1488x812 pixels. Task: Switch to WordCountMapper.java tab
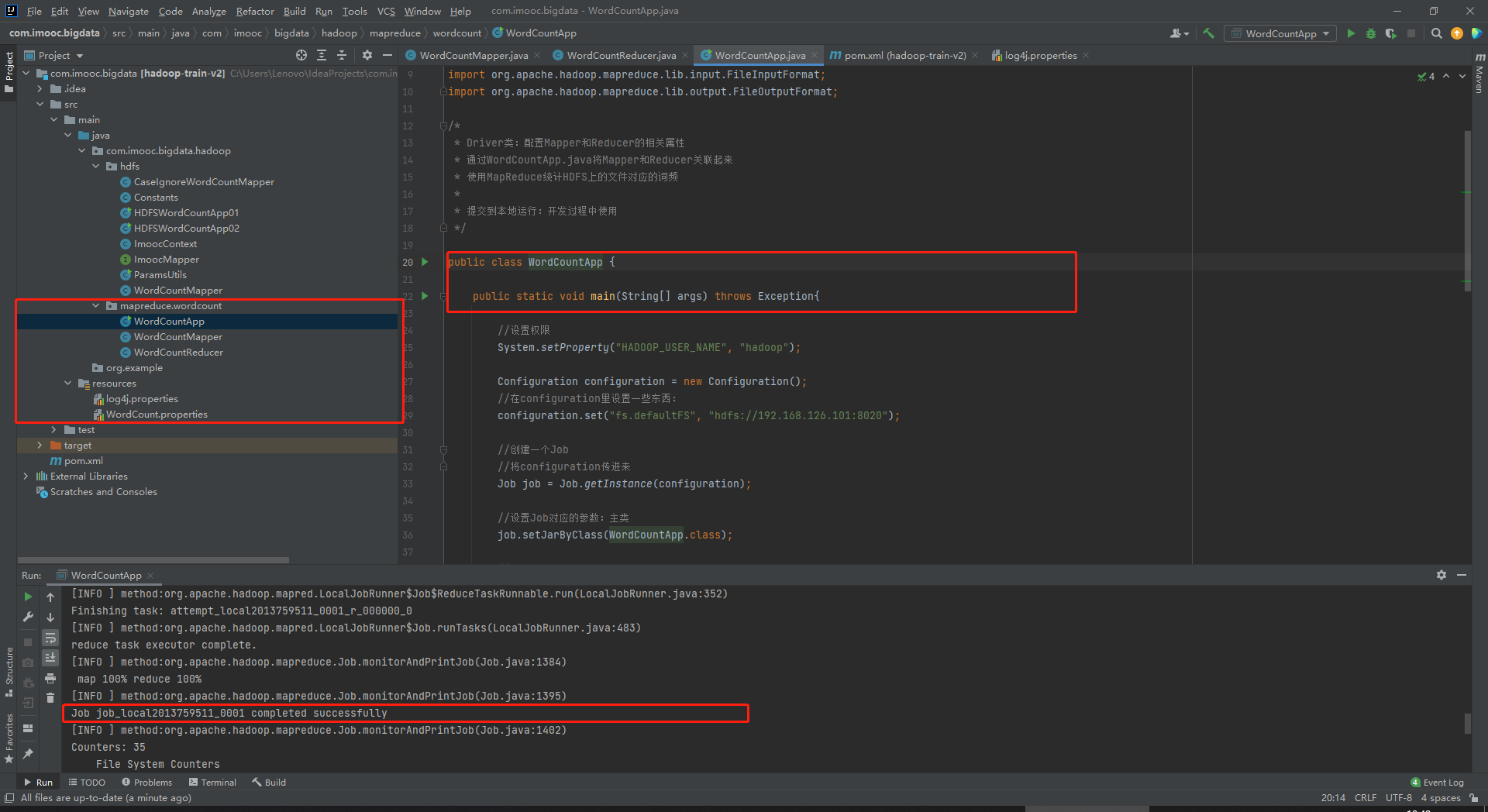(474, 55)
